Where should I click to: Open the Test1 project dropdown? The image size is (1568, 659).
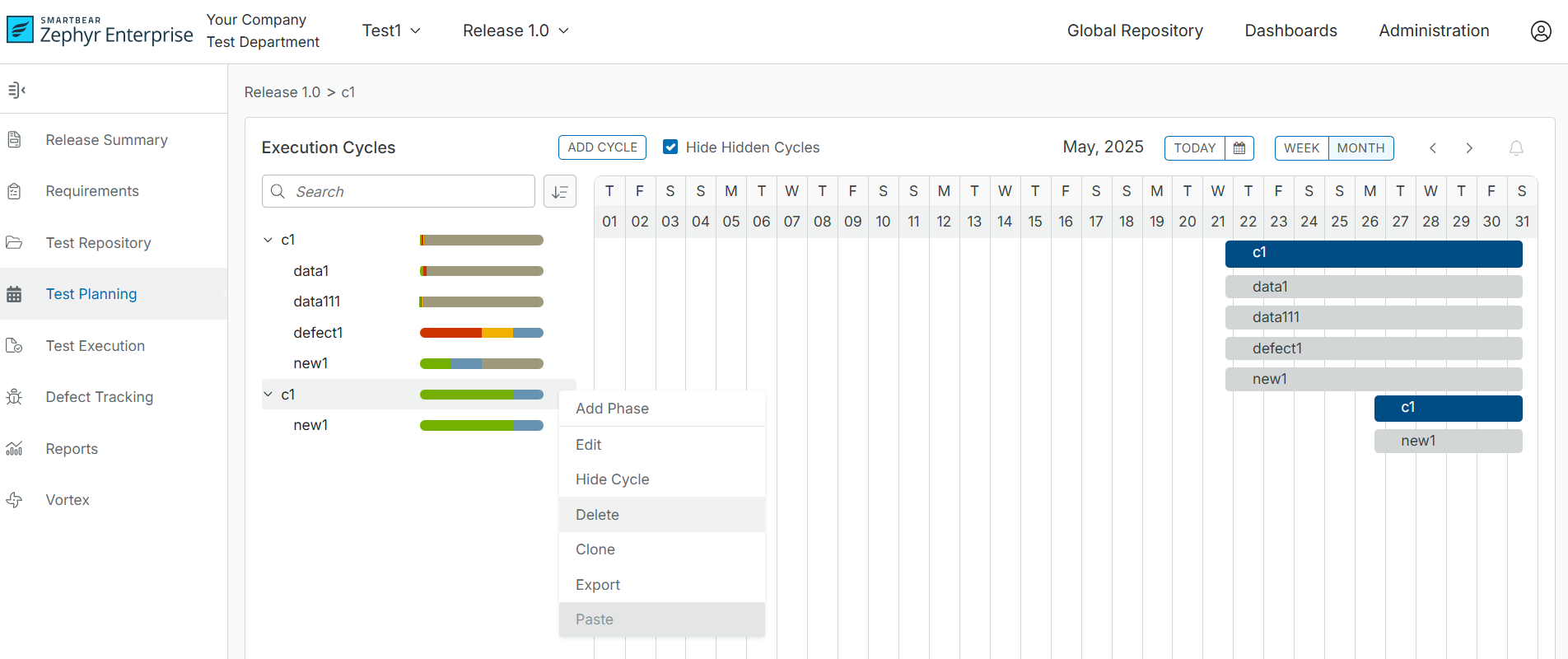click(x=391, y=30)
